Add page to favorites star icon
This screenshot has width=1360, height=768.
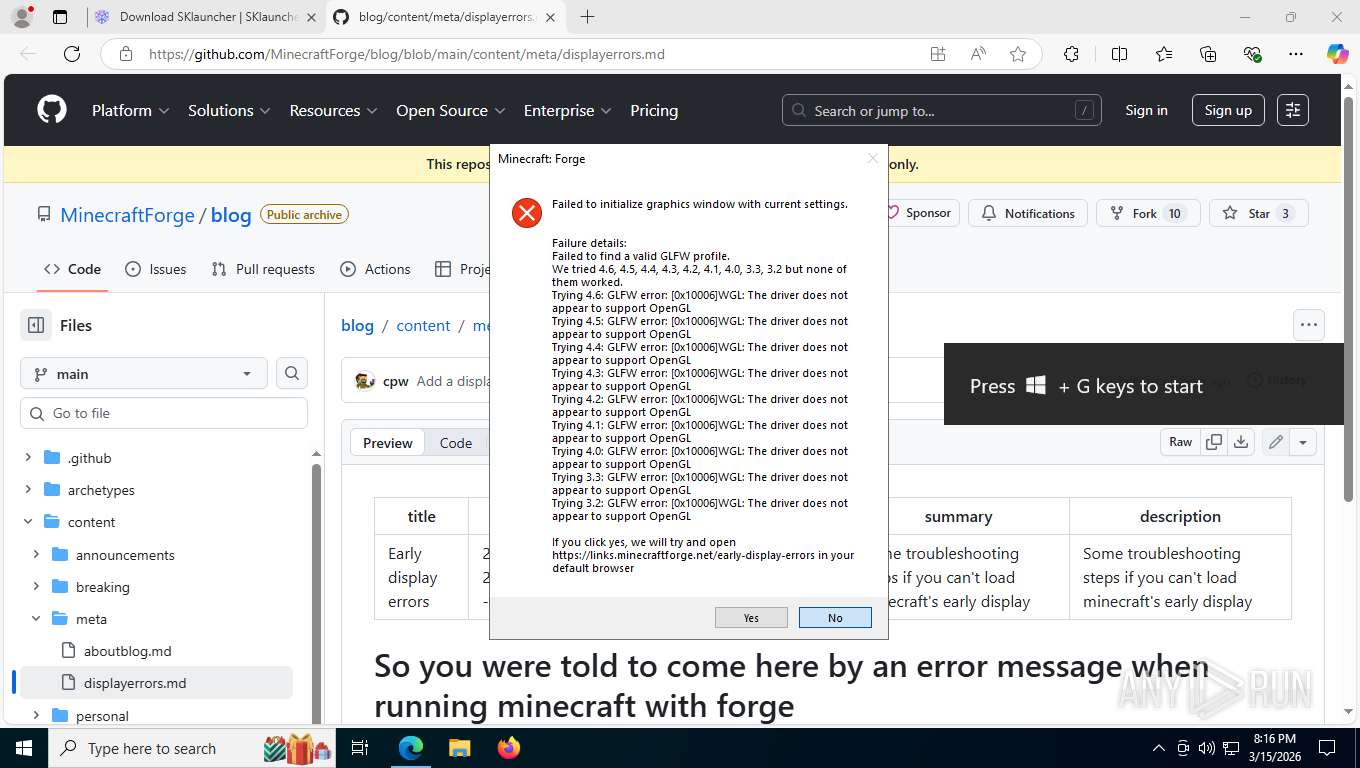coord(1018,54)
